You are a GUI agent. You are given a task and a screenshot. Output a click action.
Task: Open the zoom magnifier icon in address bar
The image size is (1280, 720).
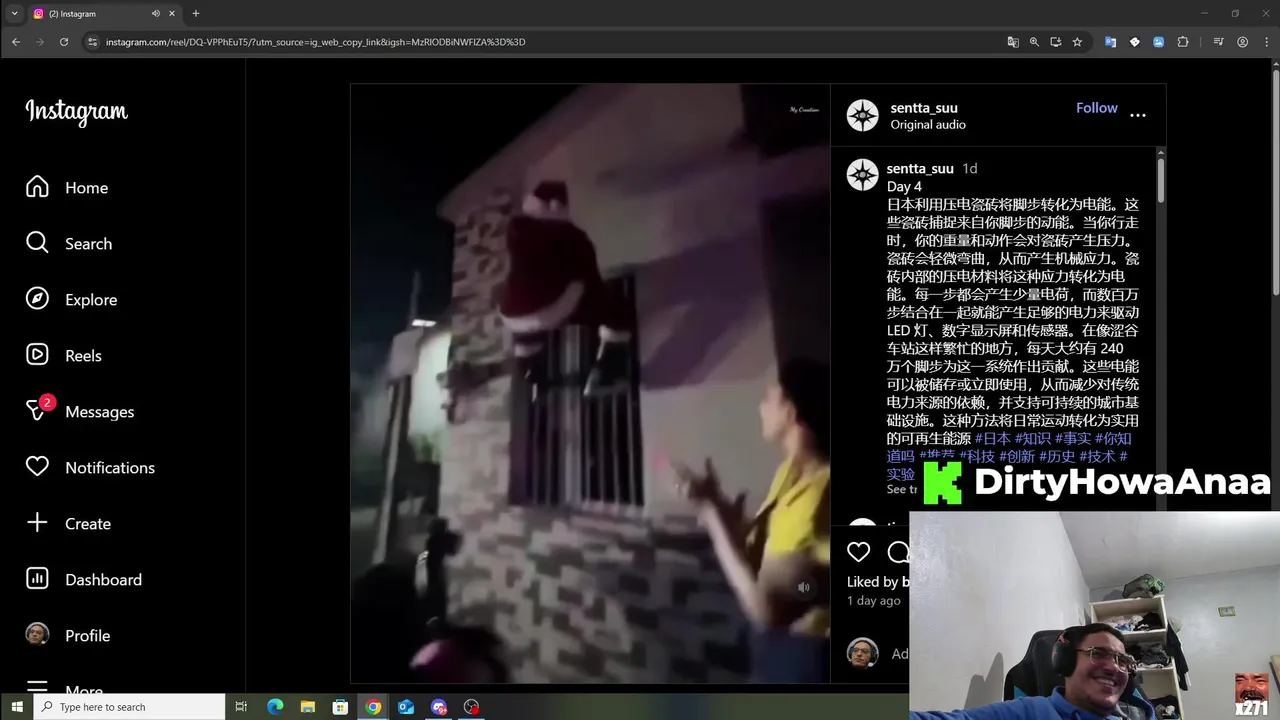pyautogui.click(x=1034, y=42)
